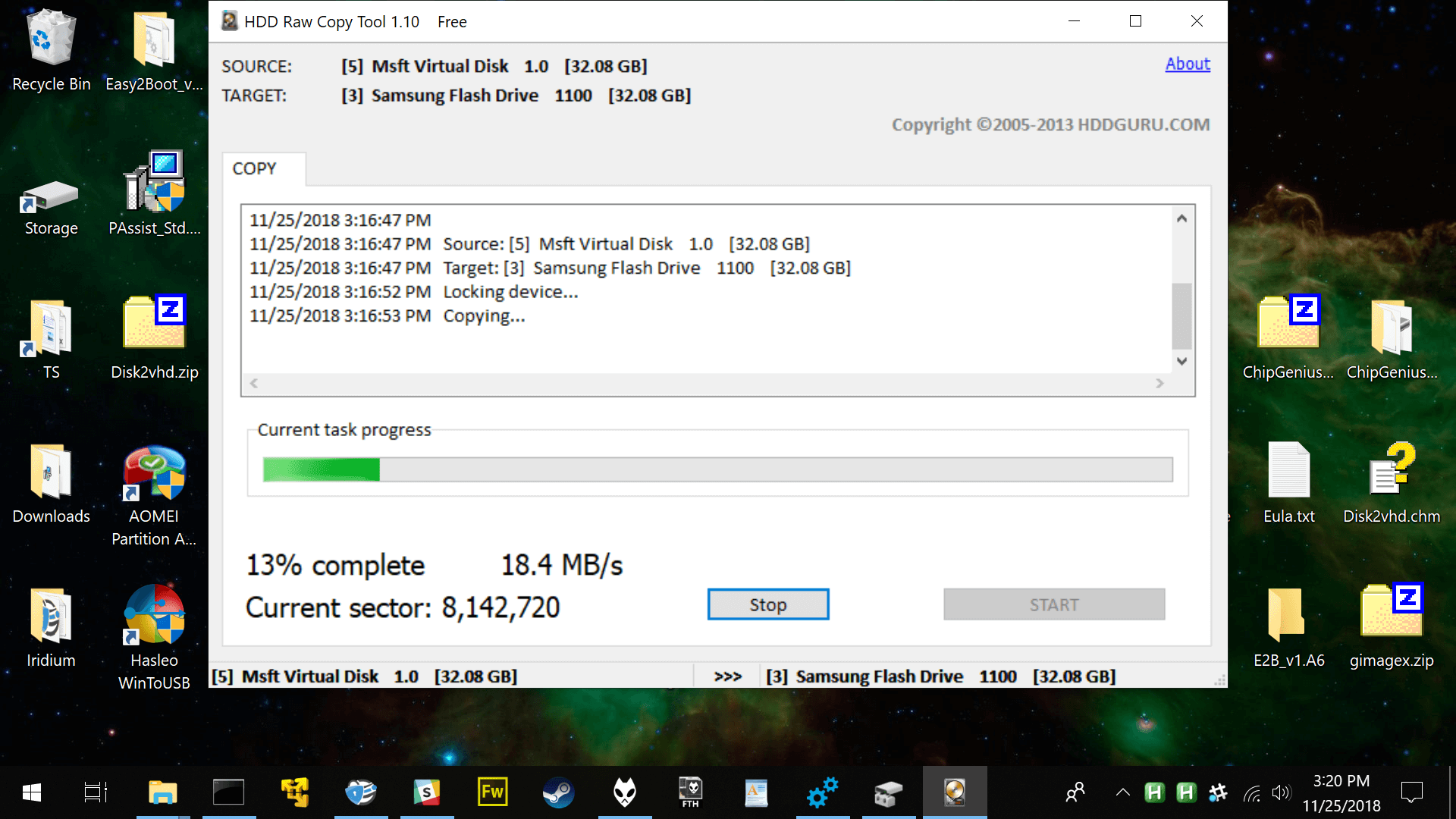Launch Hasleo WinToUSB shortcut
This screenshot has width=1456, height=819.
(x=154, y=637)
